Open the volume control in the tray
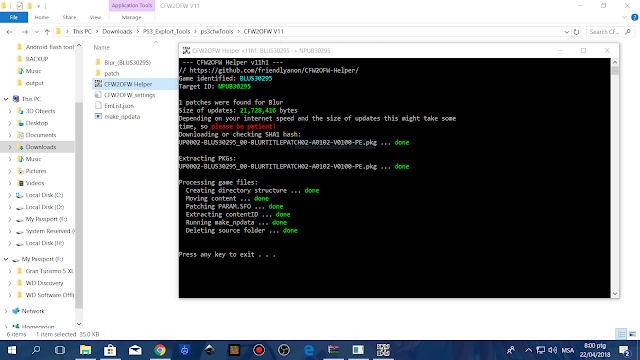Screen dimensions: 640x360 553,350
